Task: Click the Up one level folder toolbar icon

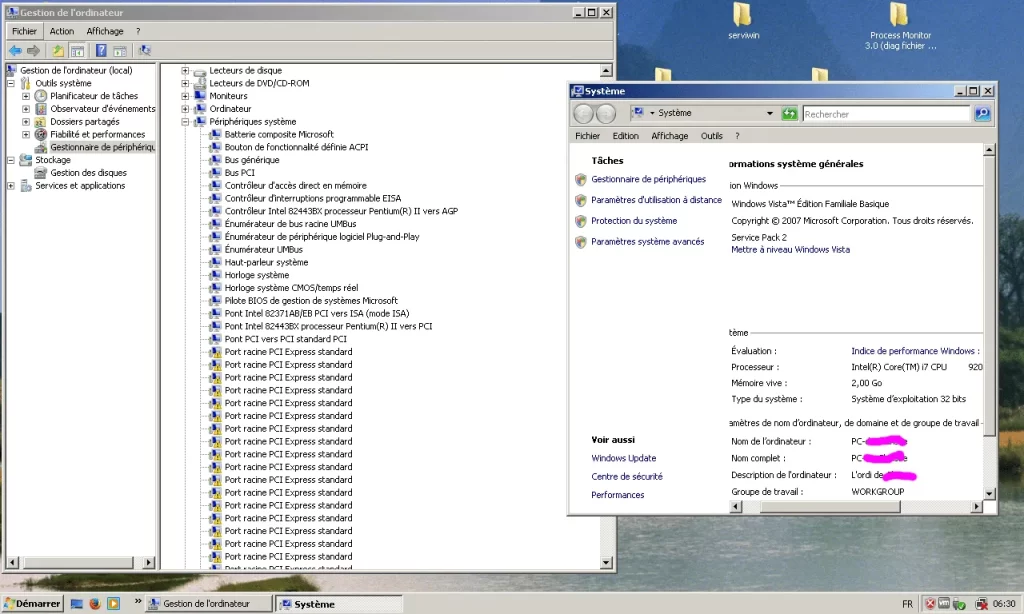Action: tap(58, 50)
